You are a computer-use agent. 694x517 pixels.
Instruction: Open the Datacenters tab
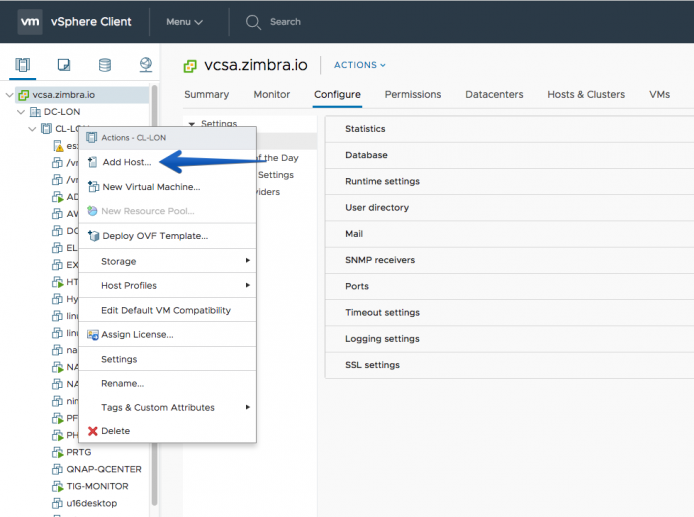pyautogui.click(x=494, y=94)
